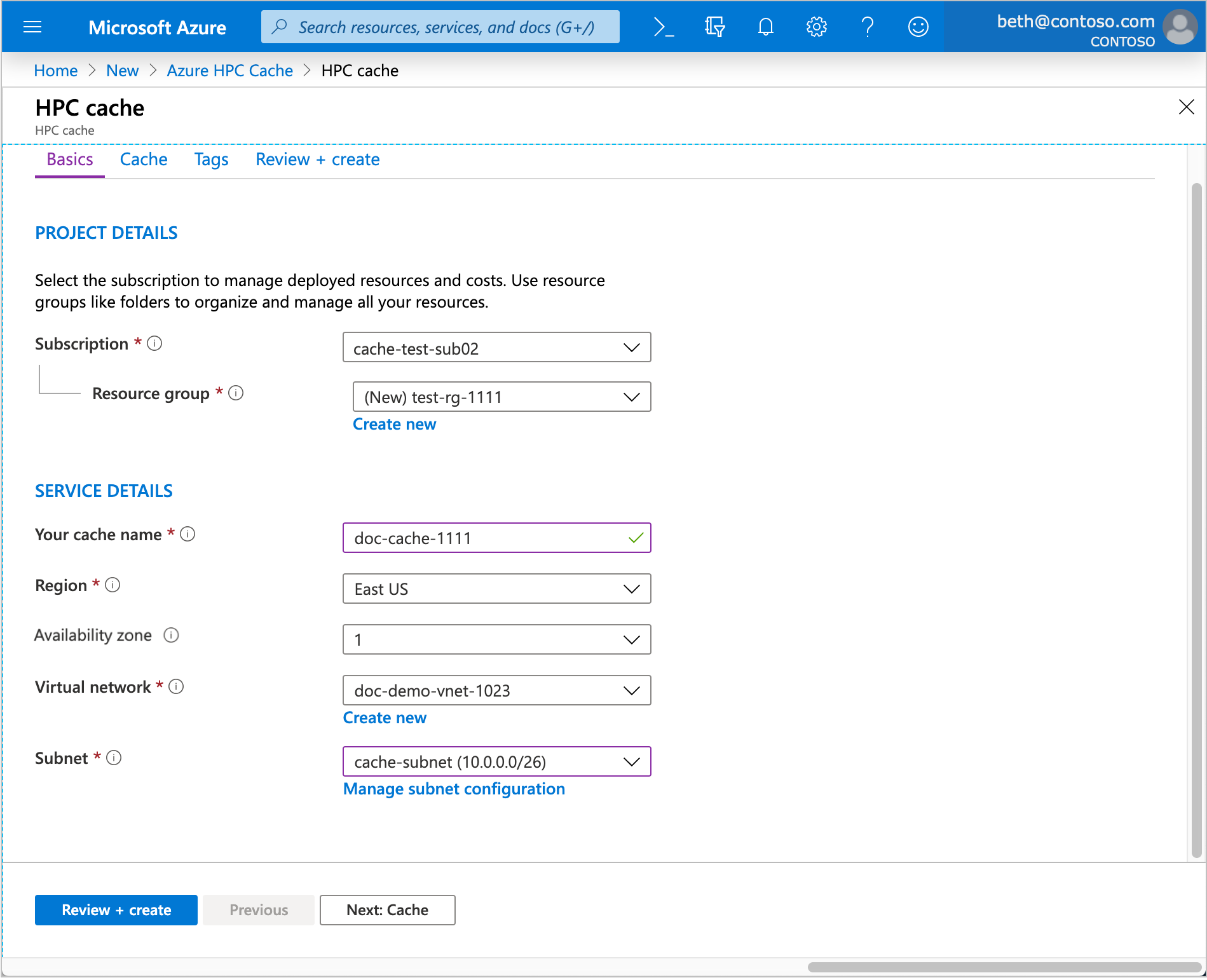
Task: Click the cache name input field
Action: [x=496, y=538]
